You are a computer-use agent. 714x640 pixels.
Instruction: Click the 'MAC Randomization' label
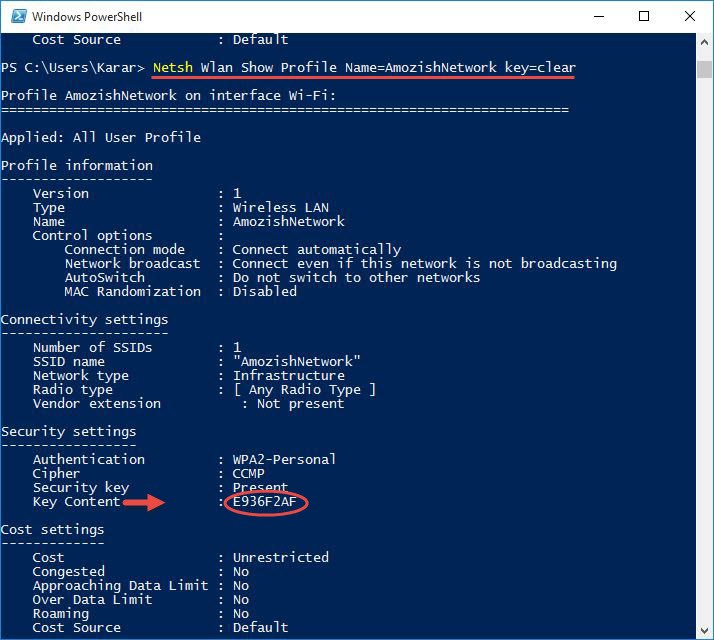(x=133, y=292)
